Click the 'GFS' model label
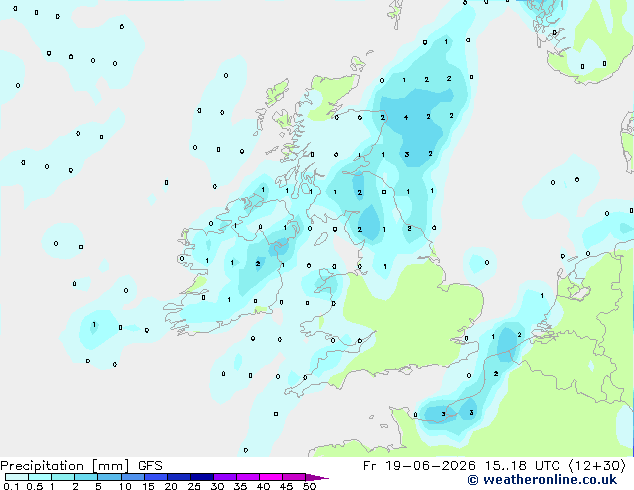Screen dimensions: 634x490 tap(150, 466)
